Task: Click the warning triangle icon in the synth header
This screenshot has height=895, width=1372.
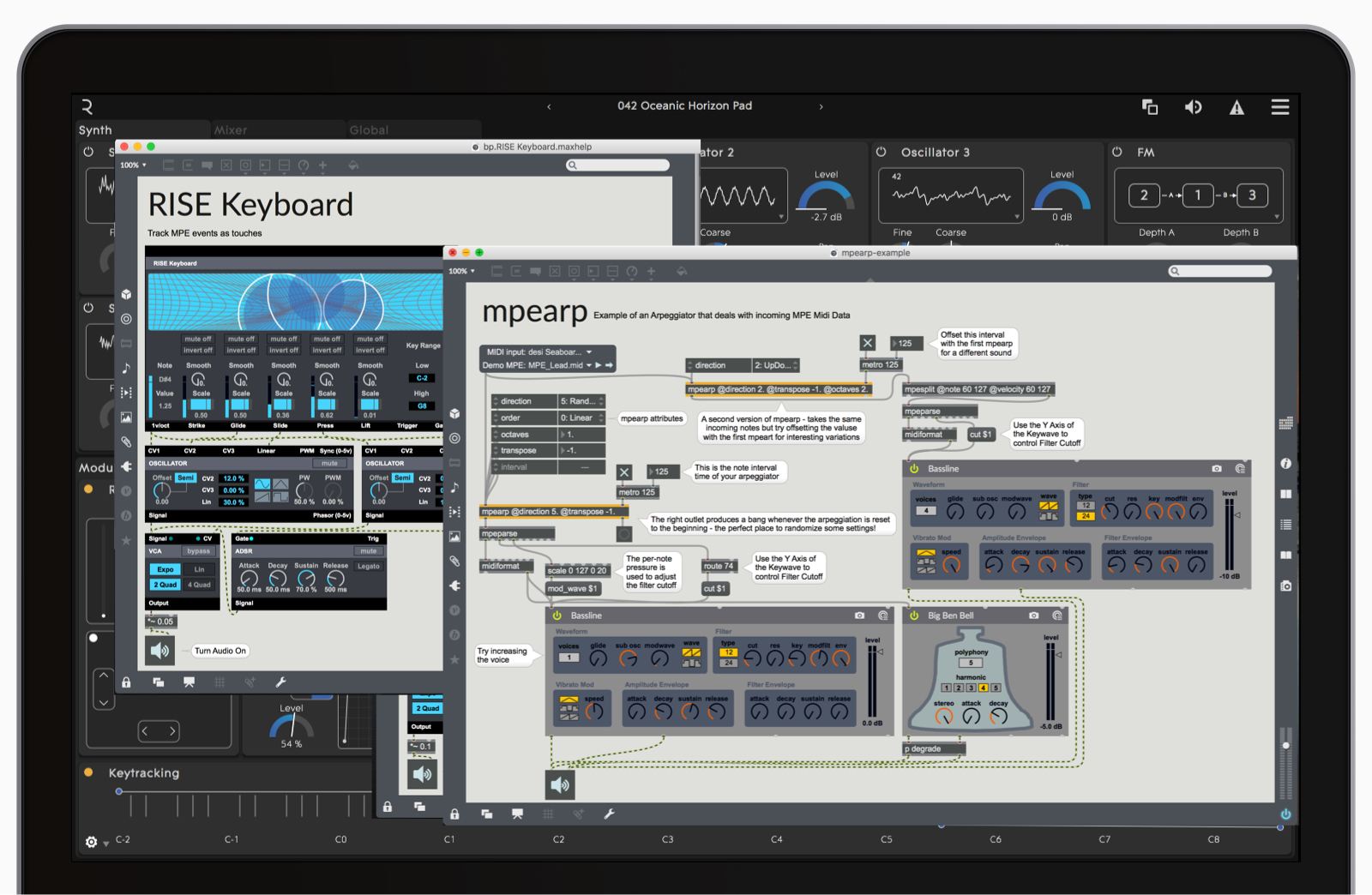Action: coord(1237,107)
